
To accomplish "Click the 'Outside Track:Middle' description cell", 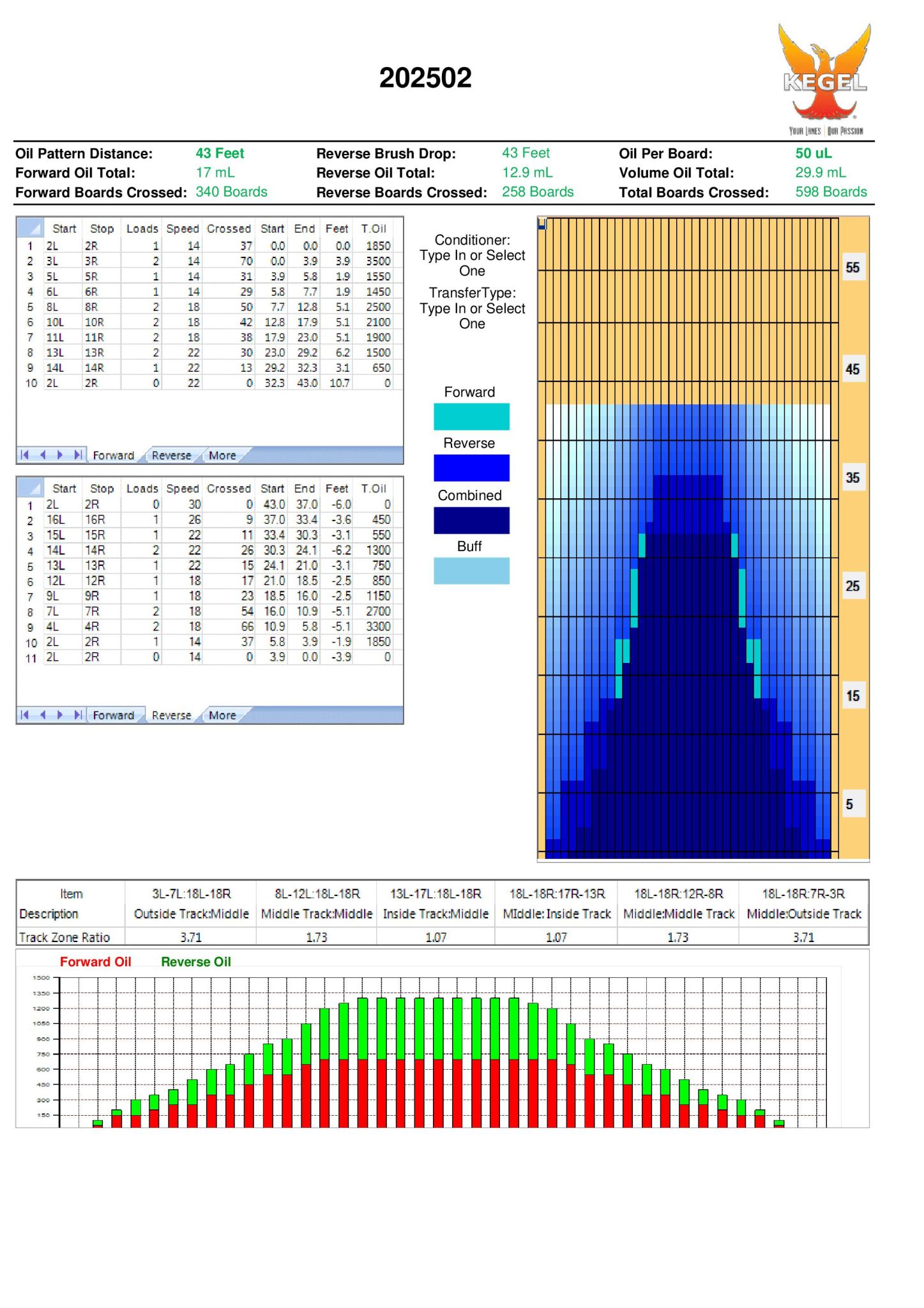I will tap(191, 914).
